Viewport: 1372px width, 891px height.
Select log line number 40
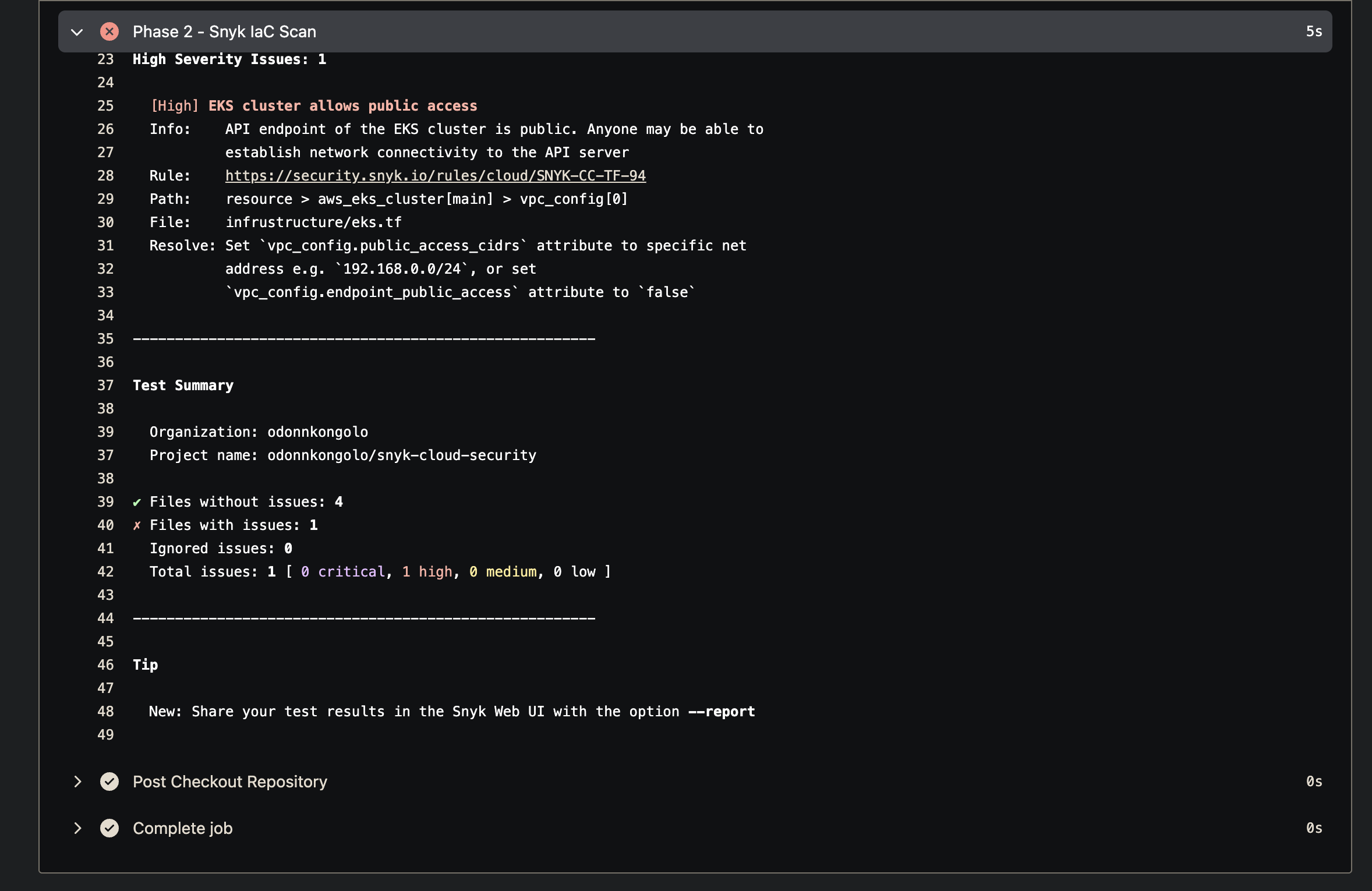point(105,525)
